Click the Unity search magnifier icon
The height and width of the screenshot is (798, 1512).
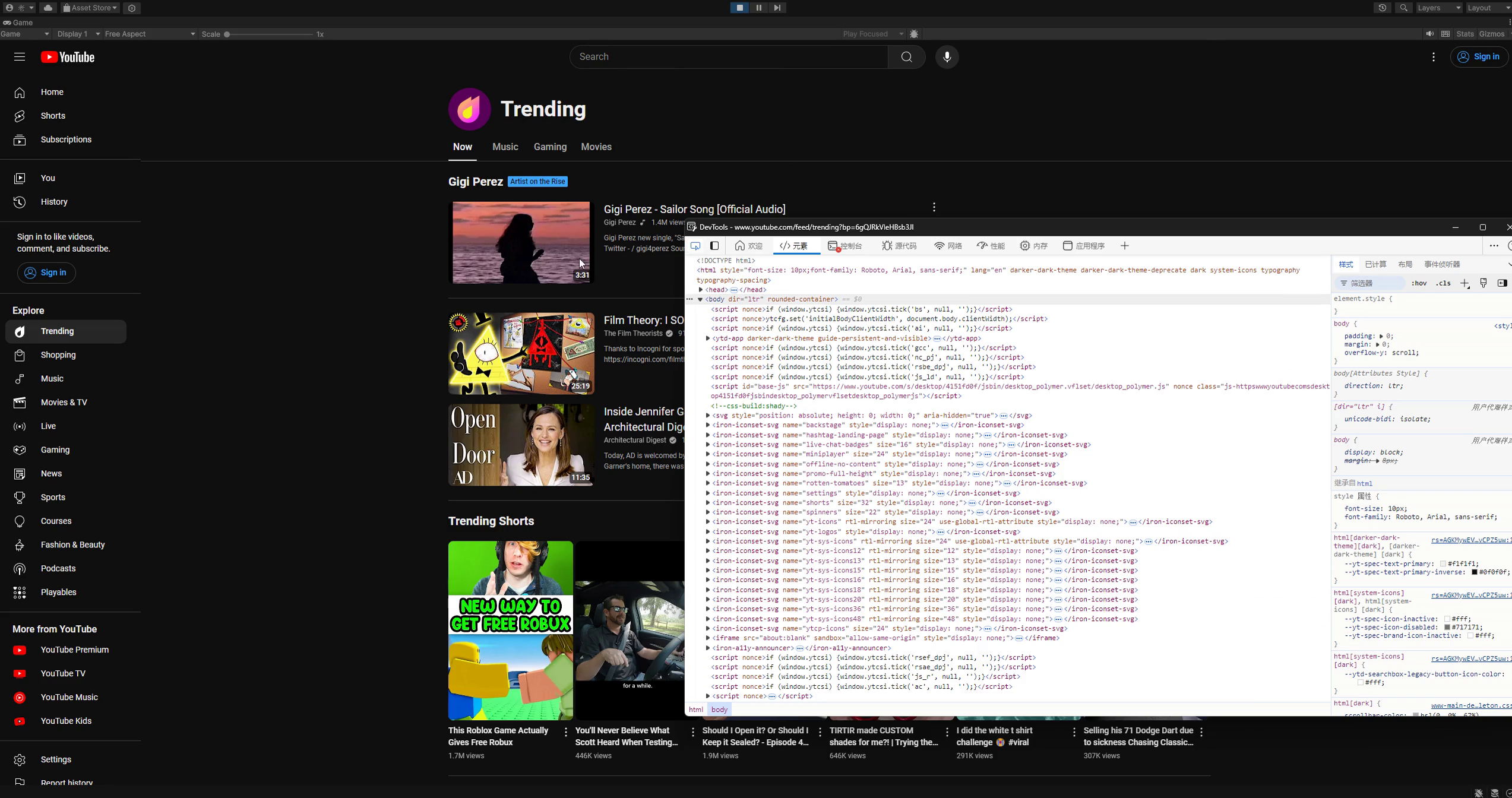(x=1403, y=8)
